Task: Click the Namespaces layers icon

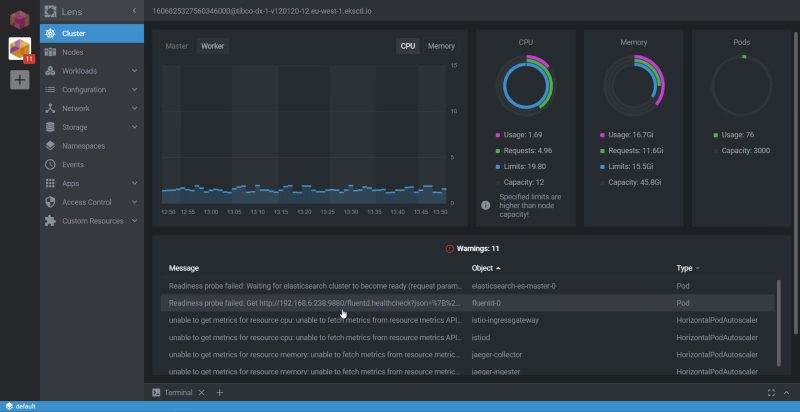Action: coord(50,146)
